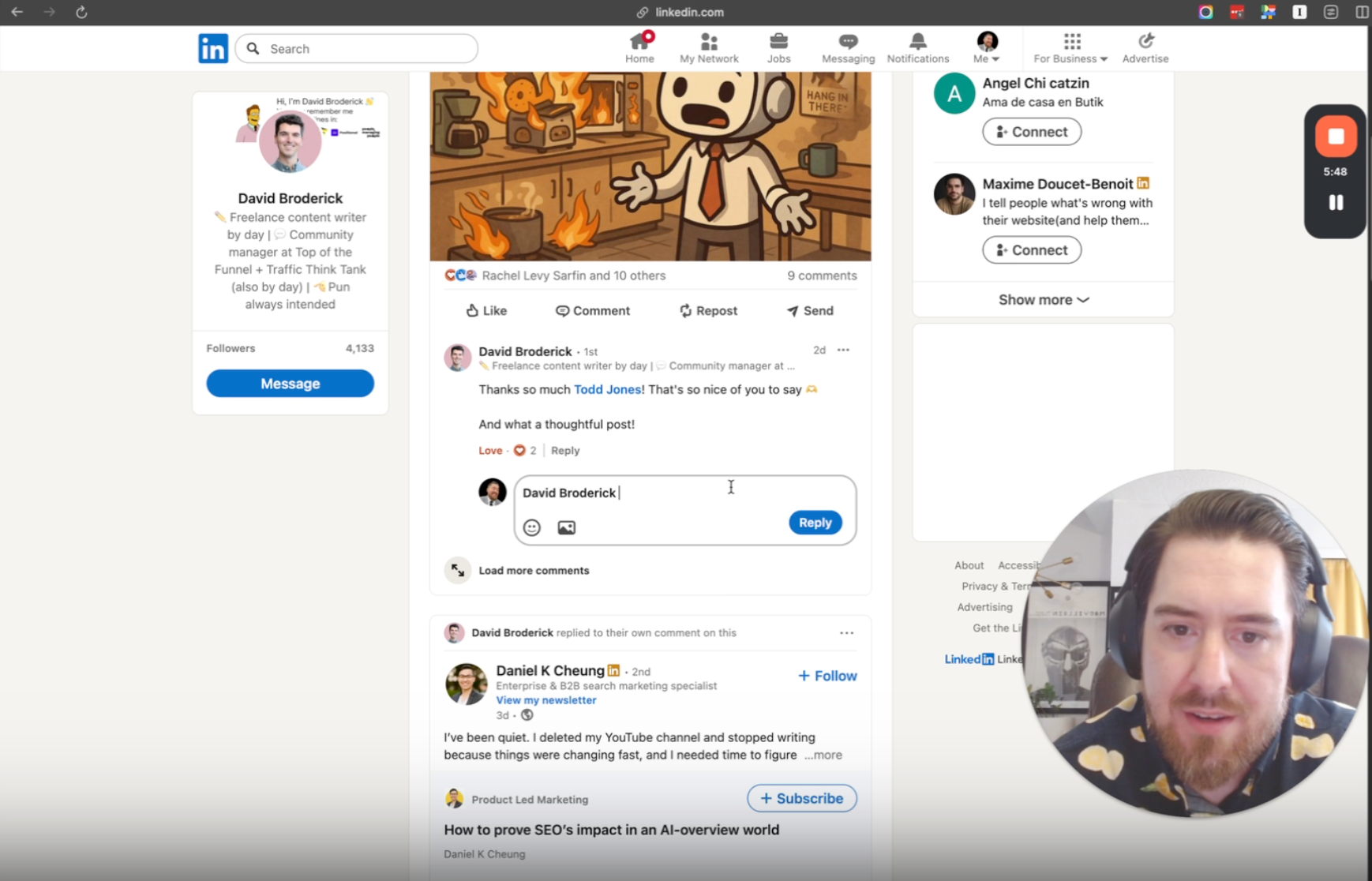
Task: Click the colorful pinwheel extension icon
Action: pyautogui.click(x=1269, y=12)
